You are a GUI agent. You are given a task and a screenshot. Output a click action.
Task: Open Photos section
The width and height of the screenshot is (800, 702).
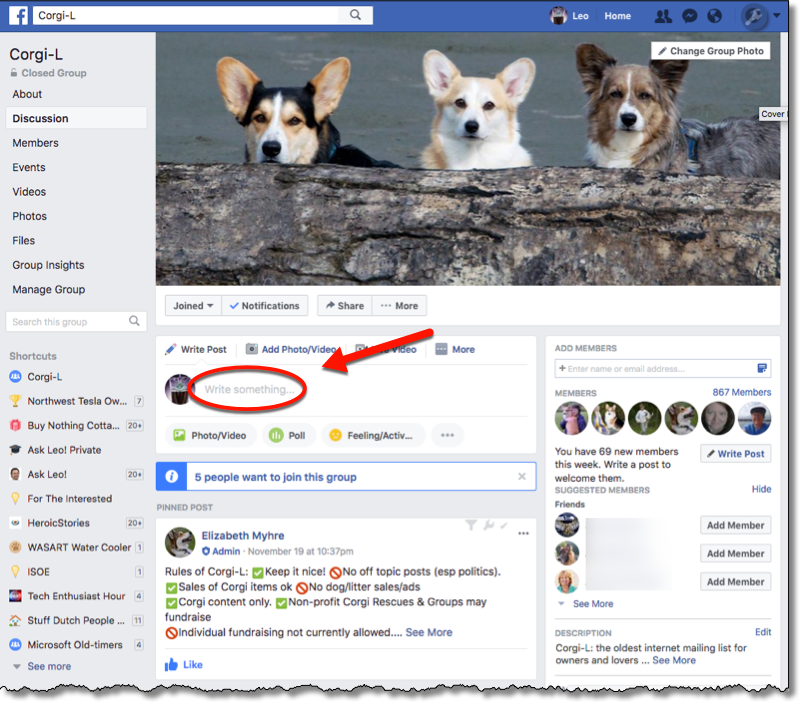(29, 216)
